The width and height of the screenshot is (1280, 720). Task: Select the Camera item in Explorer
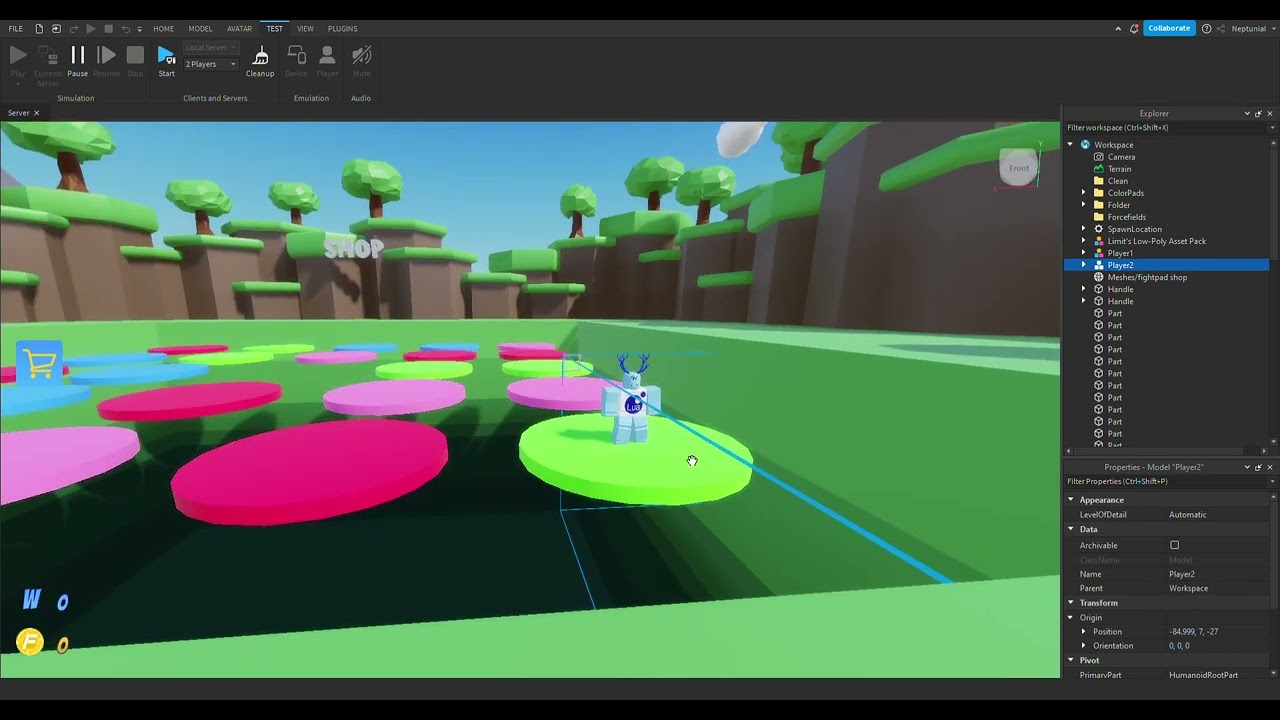tap(1121, 157)
